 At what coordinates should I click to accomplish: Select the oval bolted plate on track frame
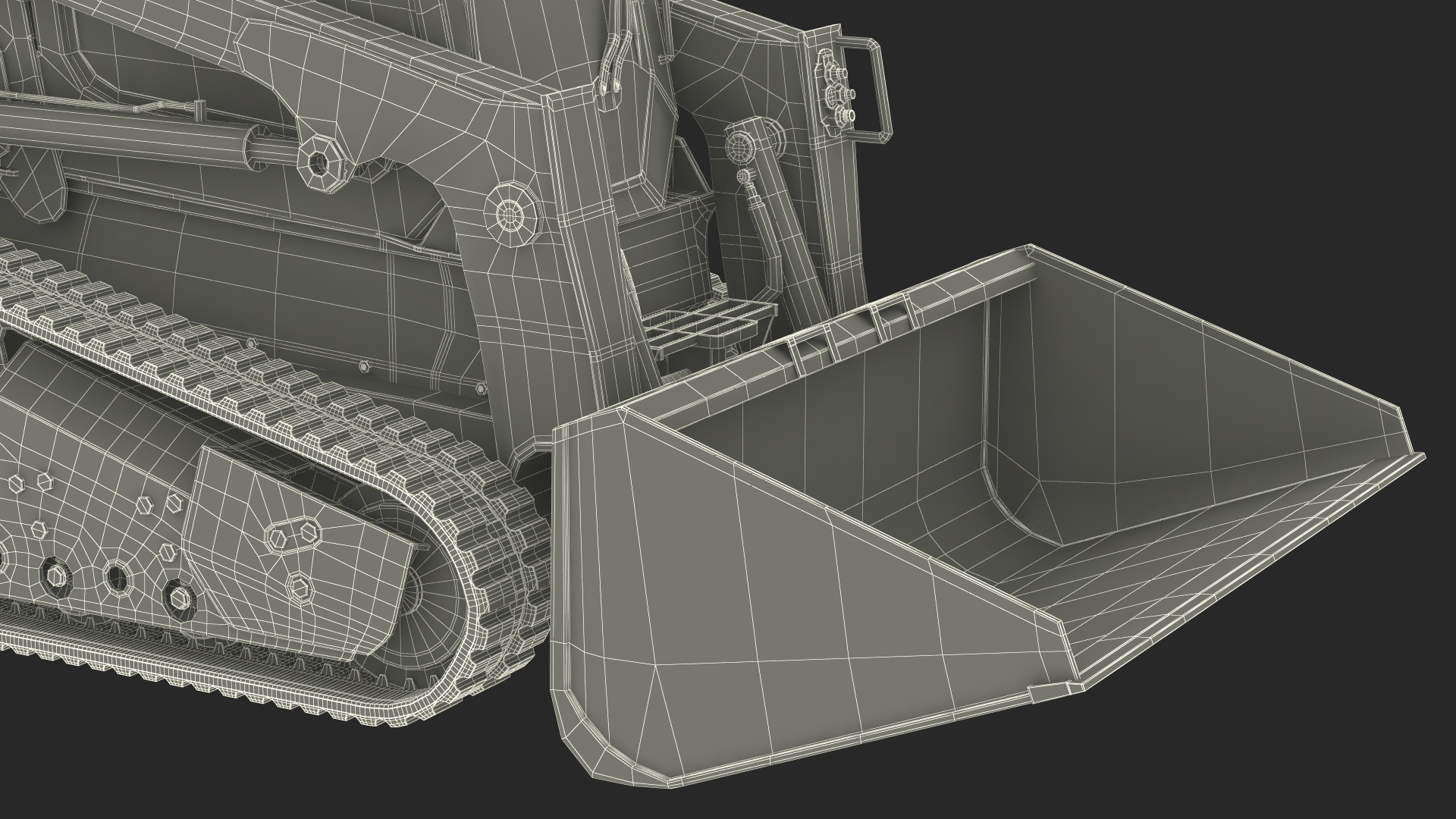point(293,534)
